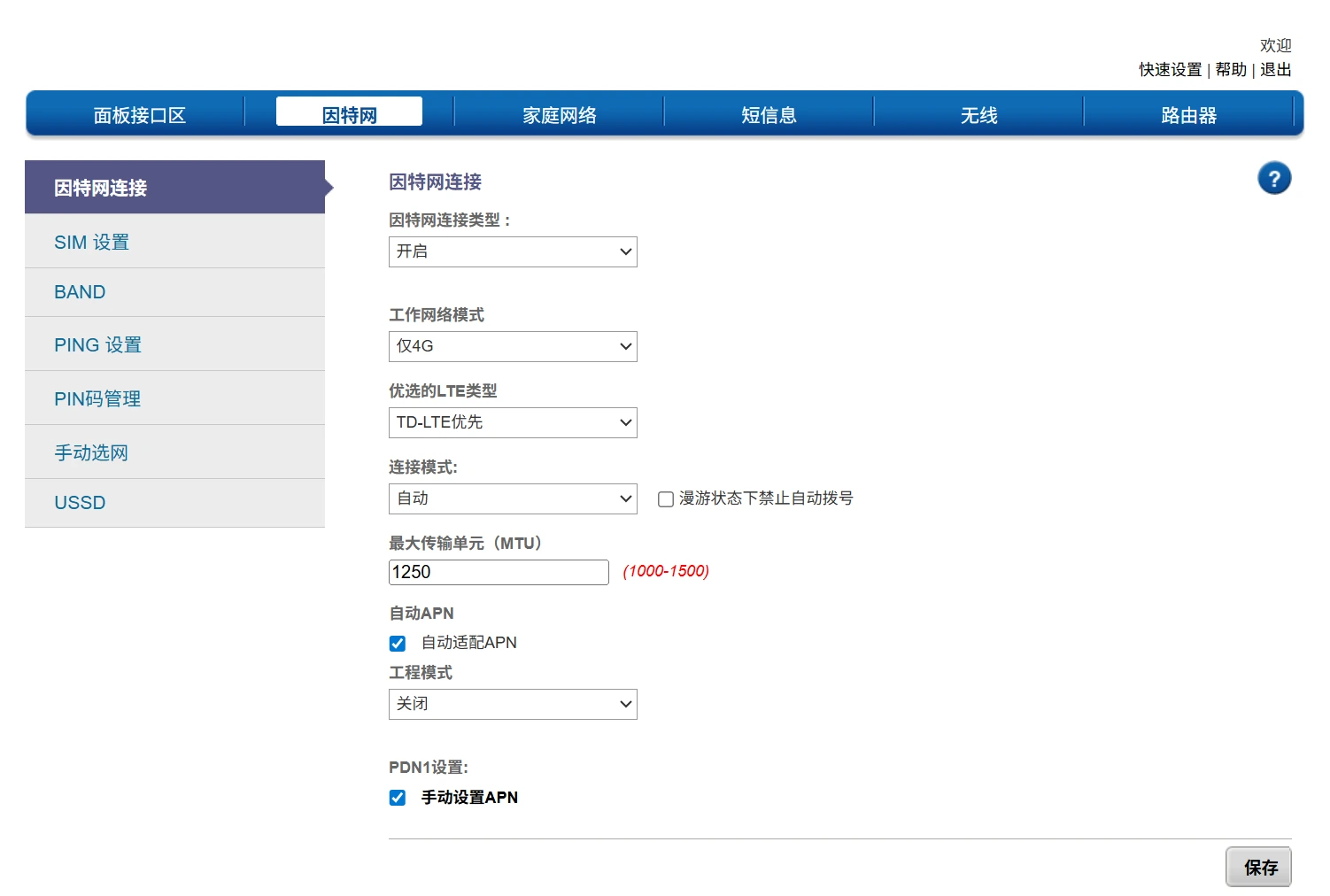This screenshot has height=896, width=1330.
Task: Uncheck the 自动适配APN checkbox
Action: (x=398, y=644)
